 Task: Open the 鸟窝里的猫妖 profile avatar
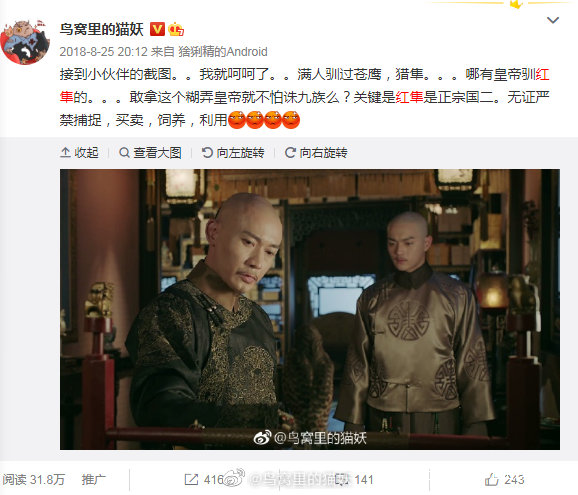tap(25, 42)
